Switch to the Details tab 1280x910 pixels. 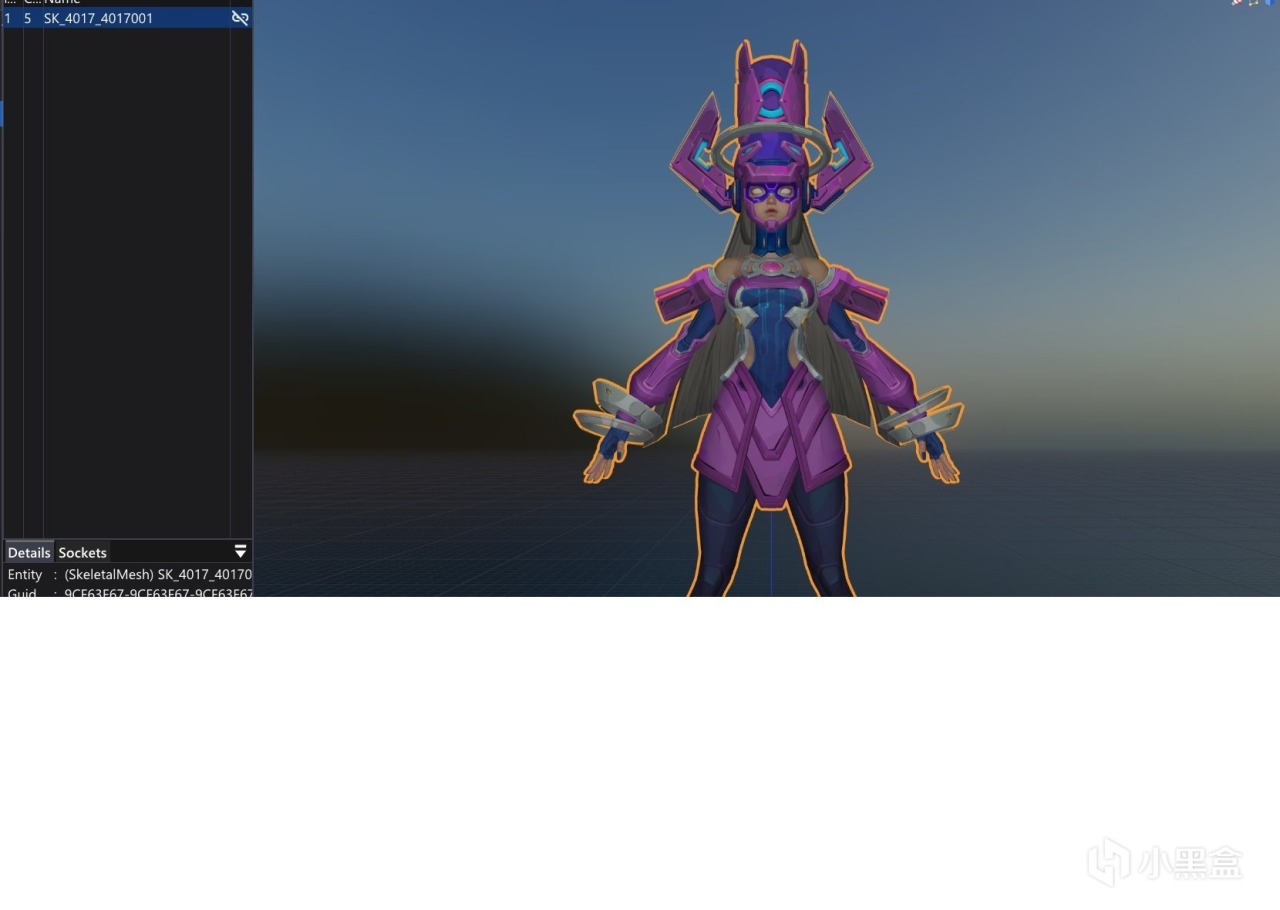(29, 552)
